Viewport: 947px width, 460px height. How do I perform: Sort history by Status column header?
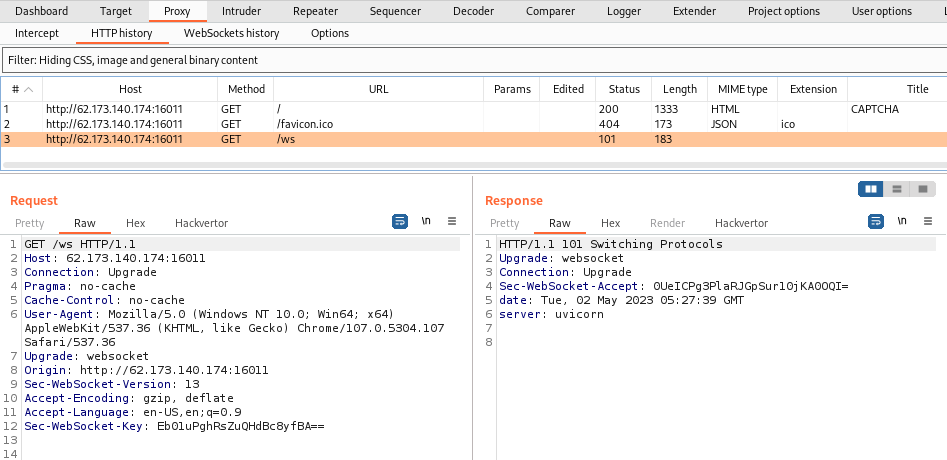click(623, 89)
